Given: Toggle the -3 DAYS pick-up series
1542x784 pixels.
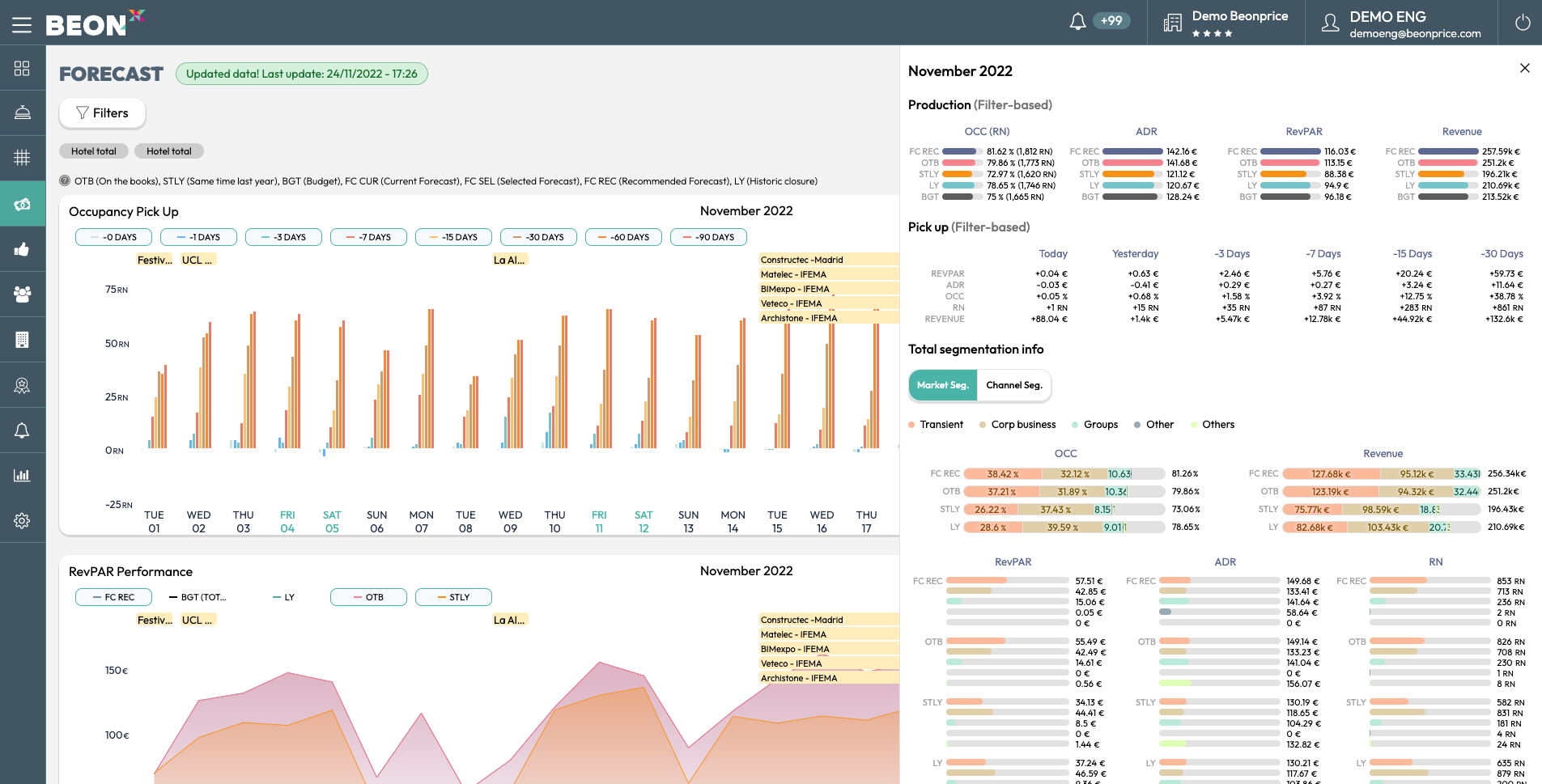Looking at the screenshot, I should 283,237.
